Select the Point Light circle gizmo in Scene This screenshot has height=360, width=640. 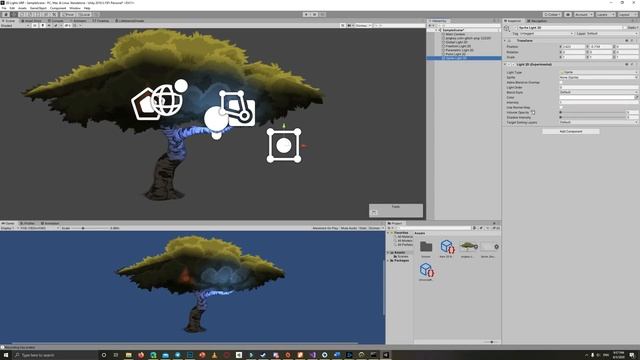point(216,119)
